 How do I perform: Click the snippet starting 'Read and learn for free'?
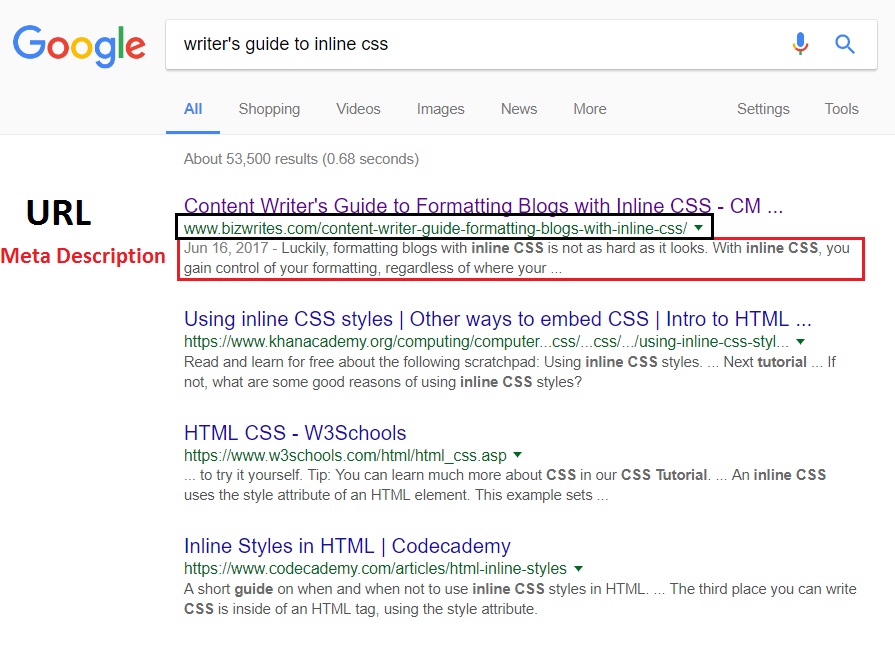[x=510, y=372]
